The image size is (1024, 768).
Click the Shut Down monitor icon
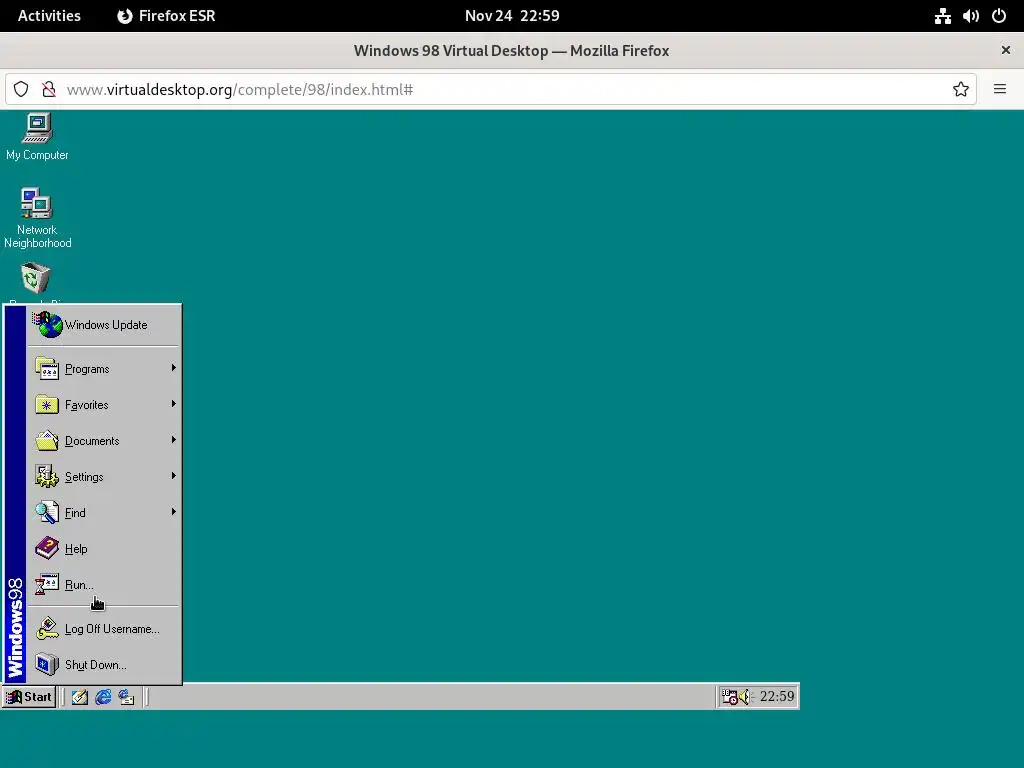pos(47,665)
